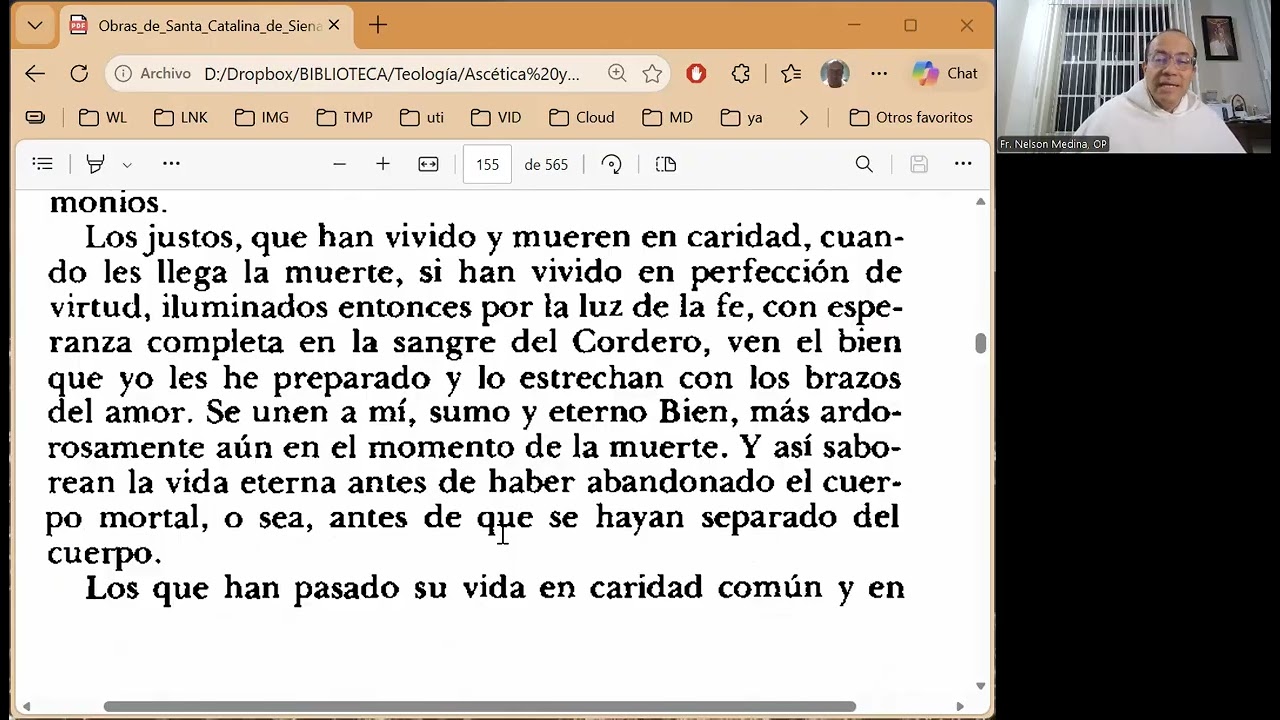Open more PDF tools left menu
Image resolution: width=1280 pixels, height=720 pixels.
(x=171, y=164)
